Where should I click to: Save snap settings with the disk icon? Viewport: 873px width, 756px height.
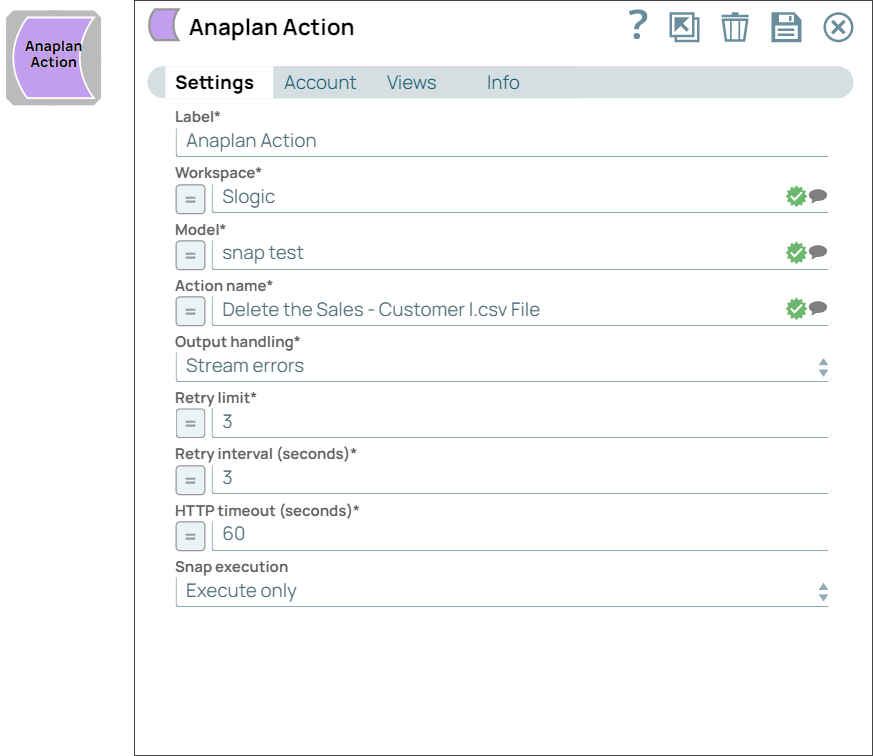click(786, 27)
